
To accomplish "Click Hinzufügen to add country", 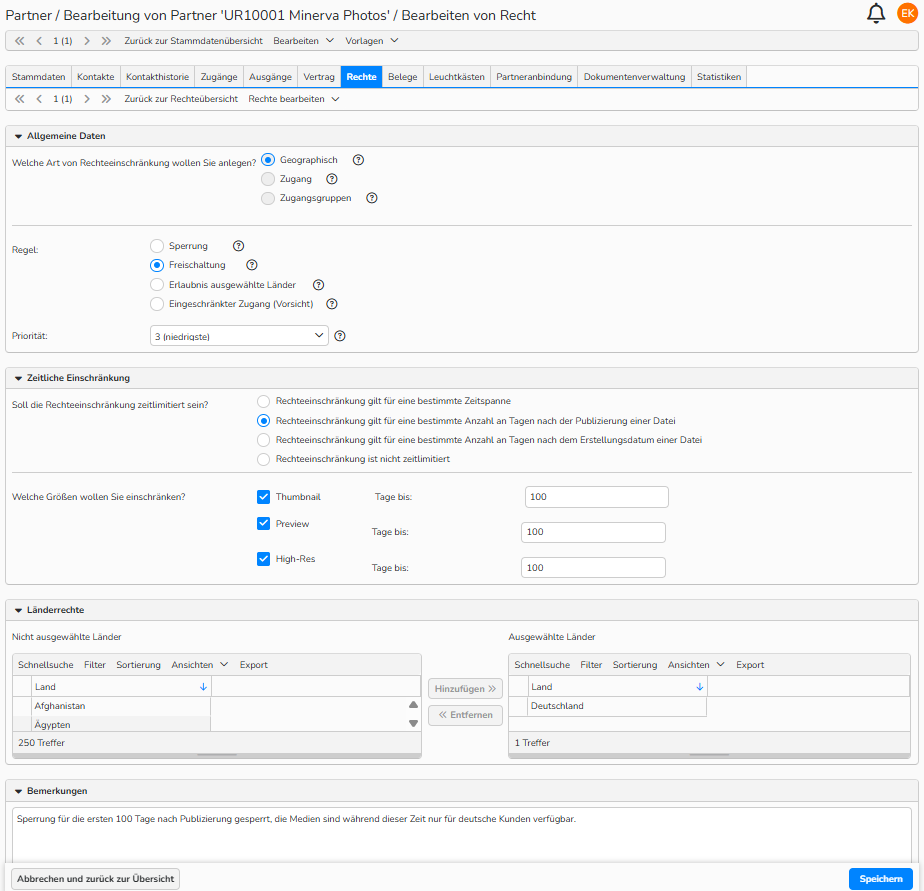I will point(465,688).
